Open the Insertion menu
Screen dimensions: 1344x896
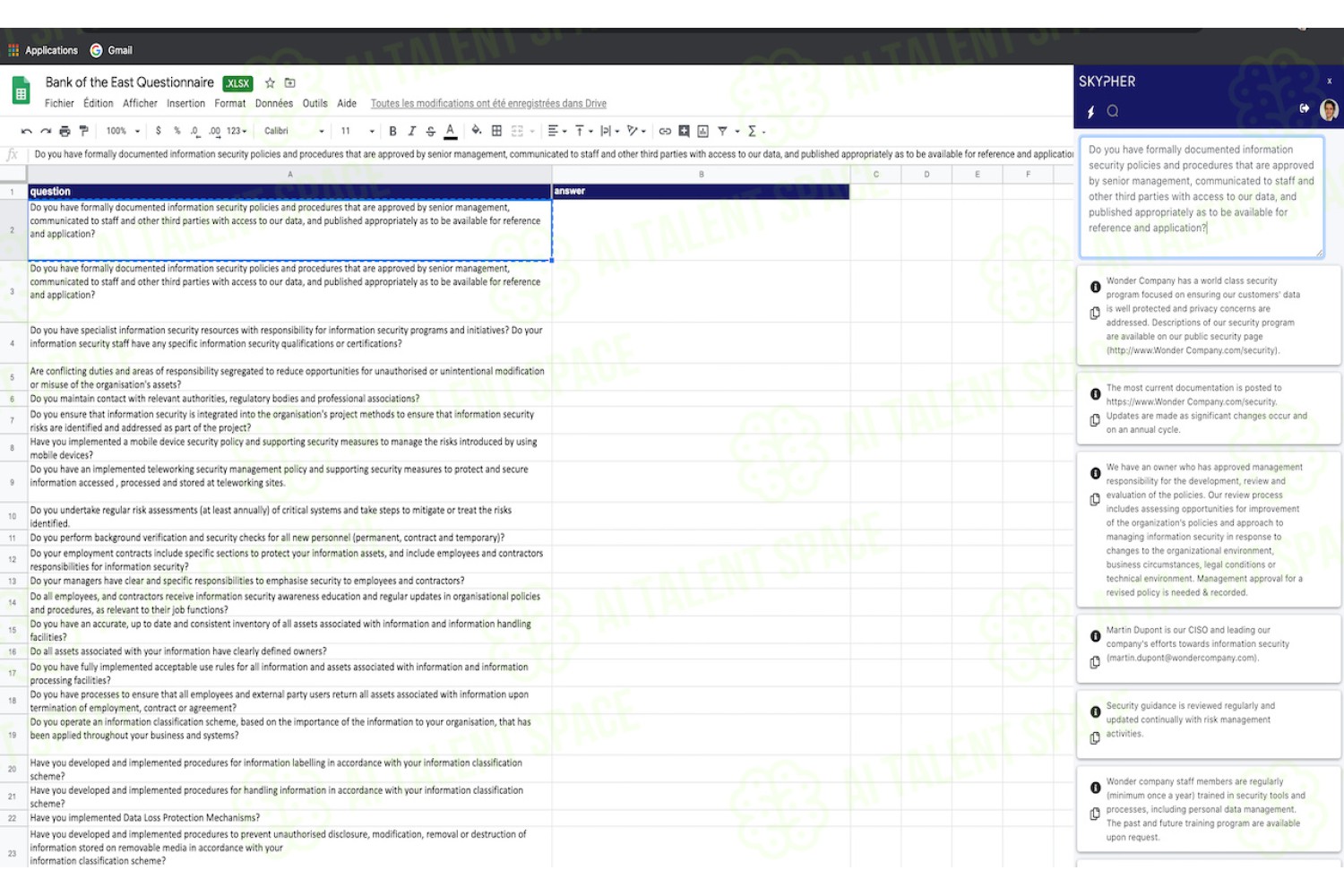(185, 104)
